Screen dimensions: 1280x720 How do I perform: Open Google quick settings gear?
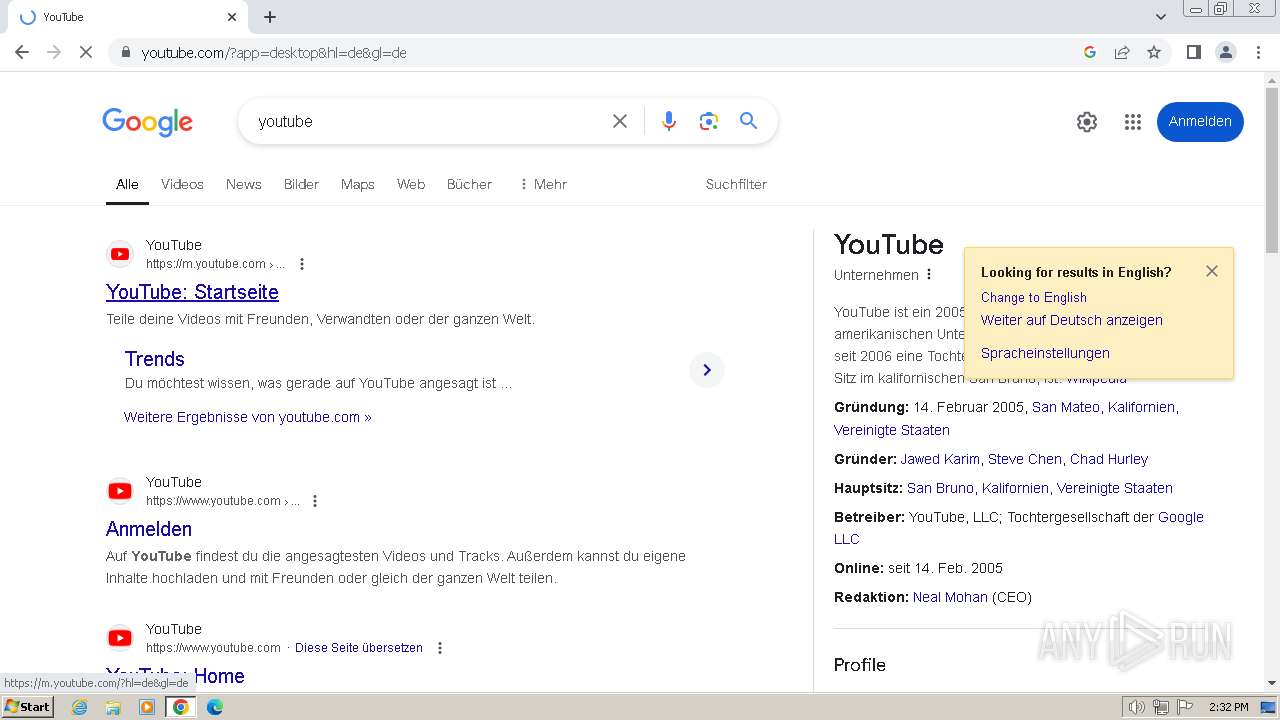(x=1087, y=122)
